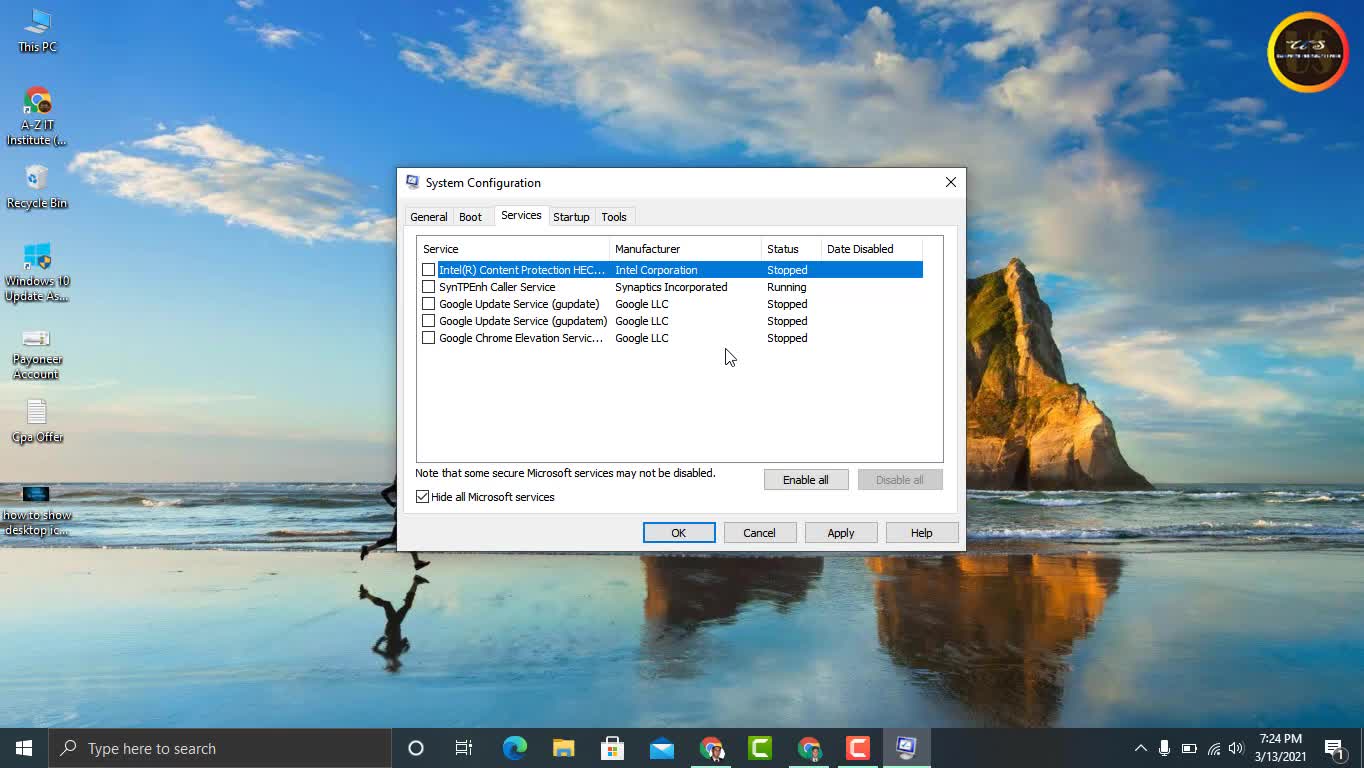The height and width of the screenshot is (768, 1364).
Task: Click the Disable all button
Action: [x=900, y=480]
